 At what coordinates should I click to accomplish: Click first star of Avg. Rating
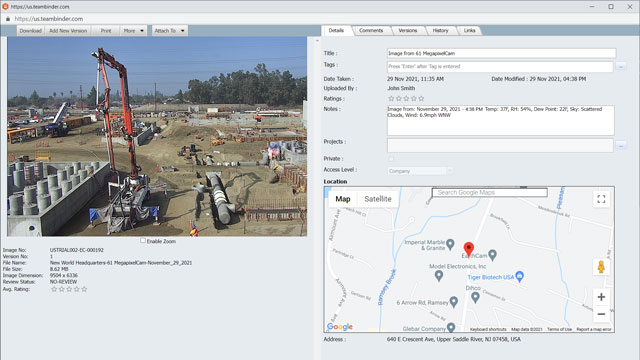pyautogui.click(x=54, y=289)
